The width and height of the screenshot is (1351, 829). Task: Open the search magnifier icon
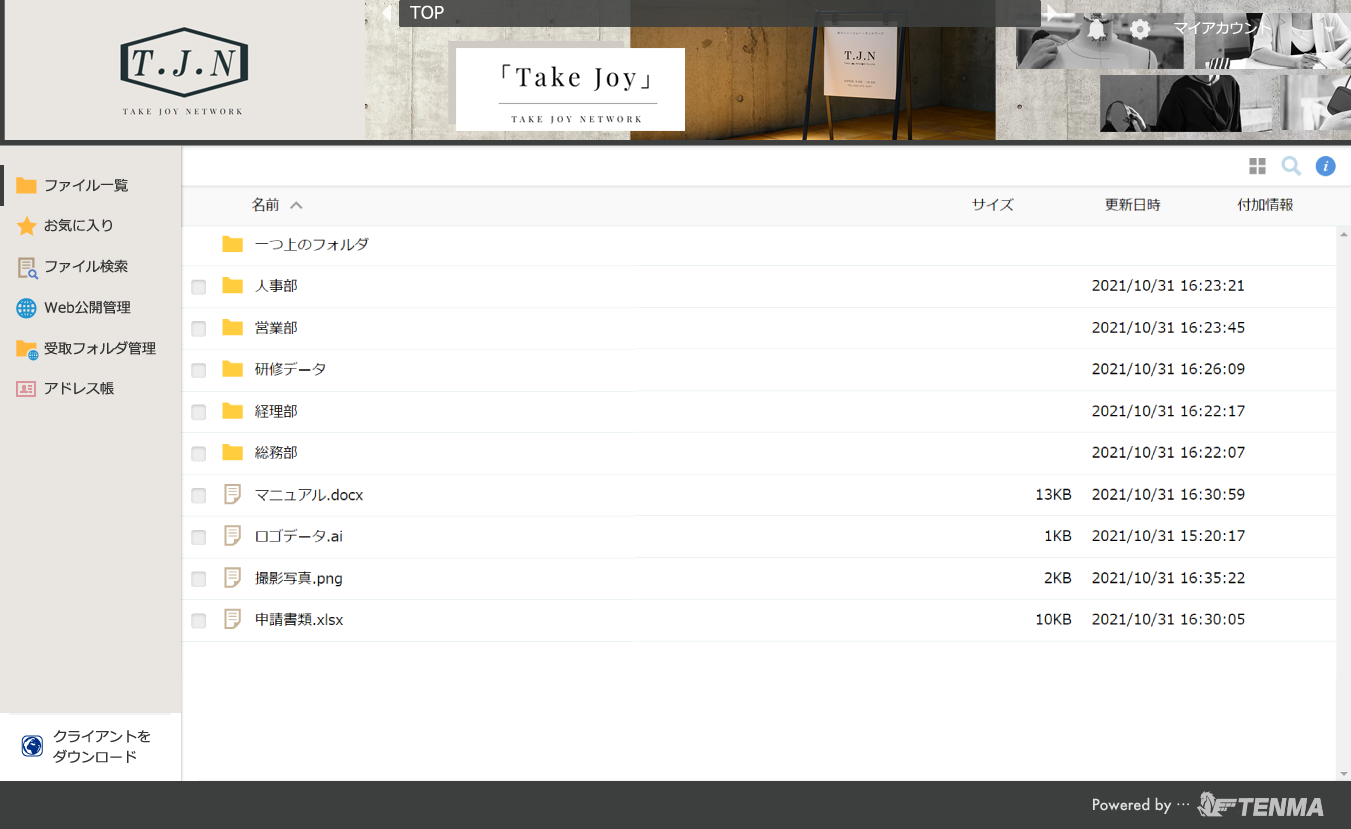click(1291, 167)
